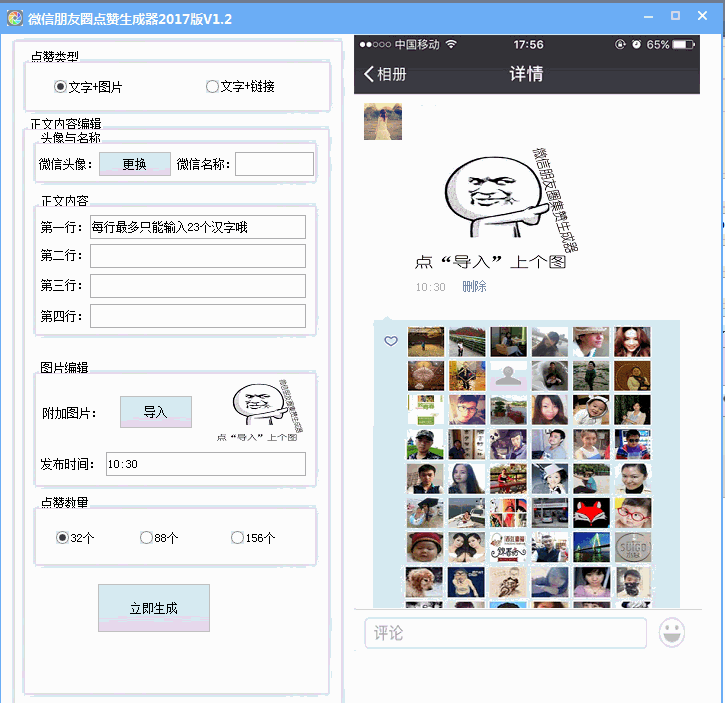
Task: Select the 文字+链接 like type
Action: 240,86
